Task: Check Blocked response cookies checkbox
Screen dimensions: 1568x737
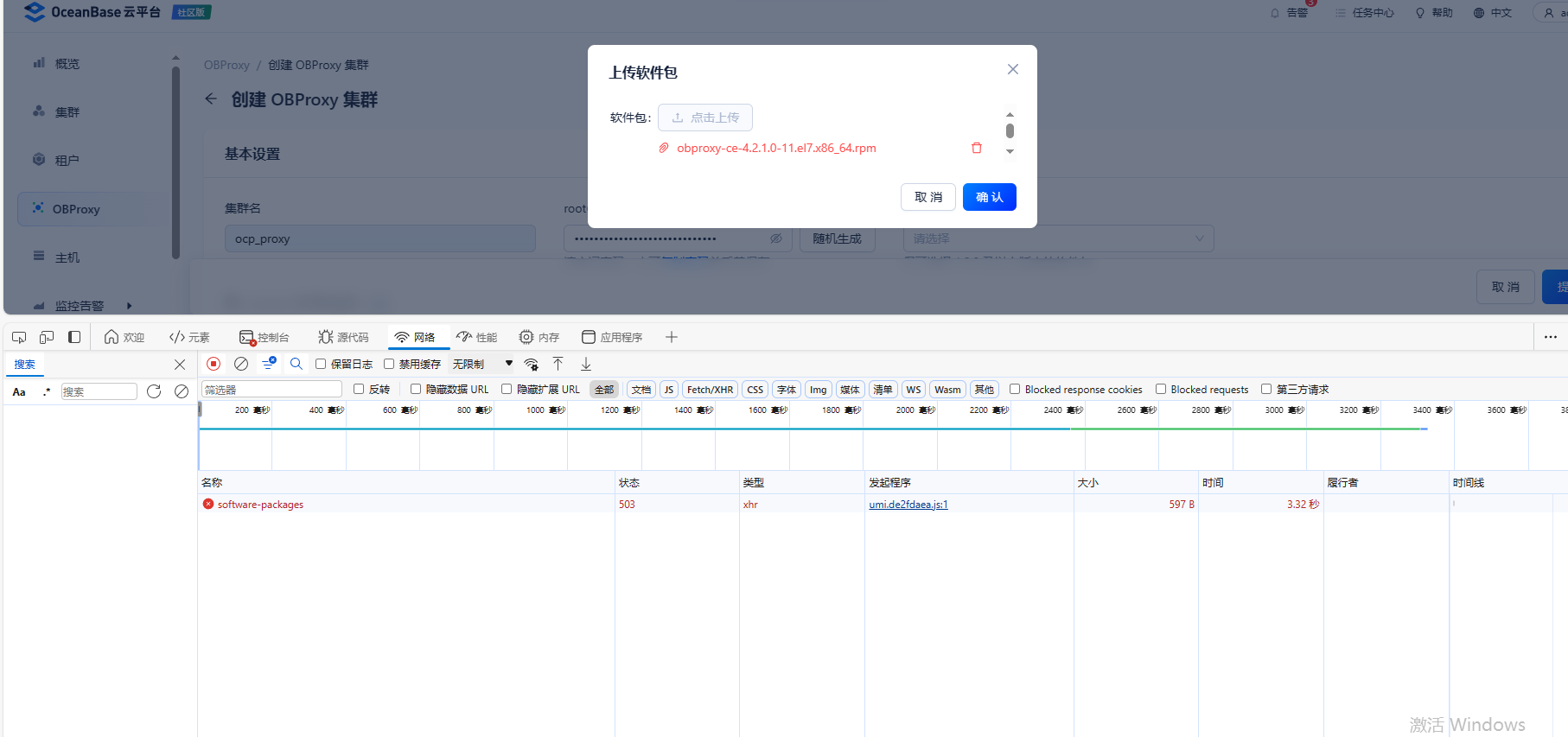Action: click(x=1015, y=389)
